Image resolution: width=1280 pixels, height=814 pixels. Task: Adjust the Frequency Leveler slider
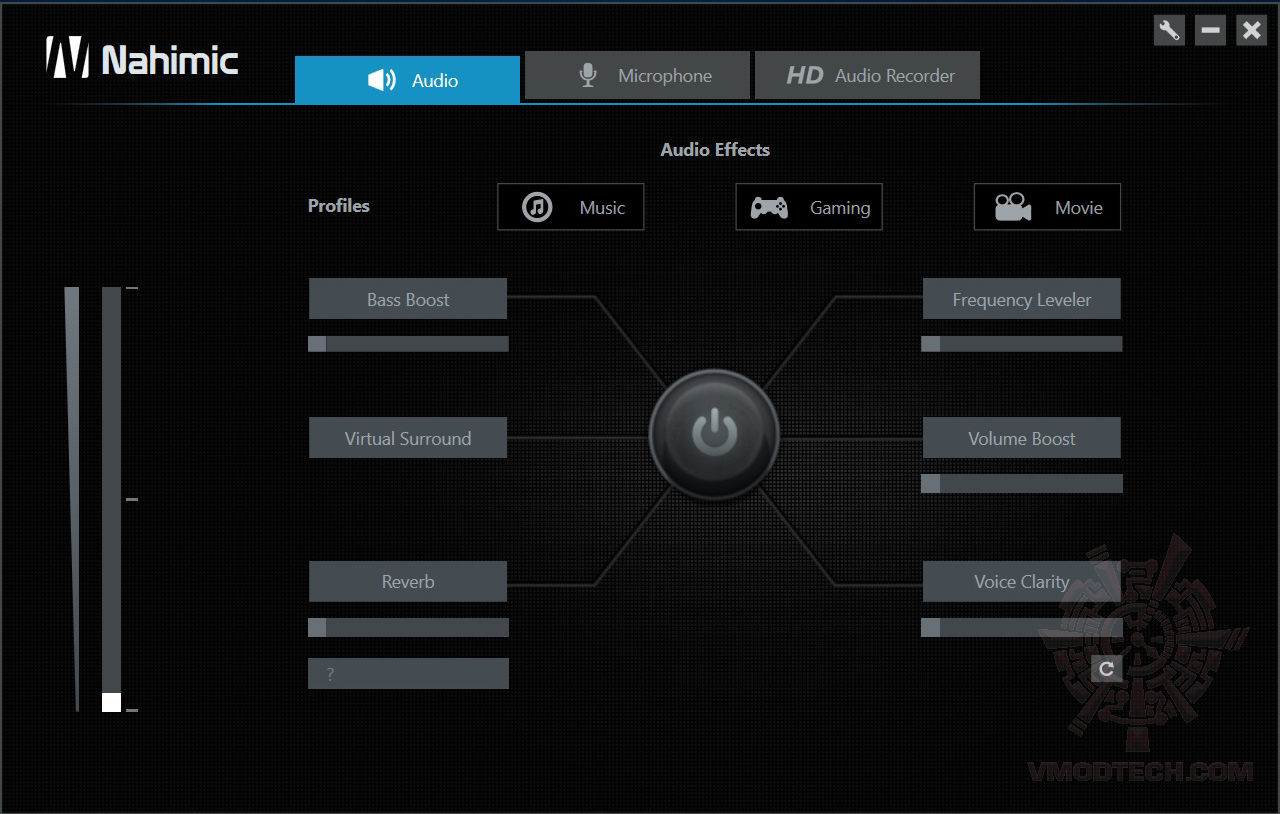1021,344
